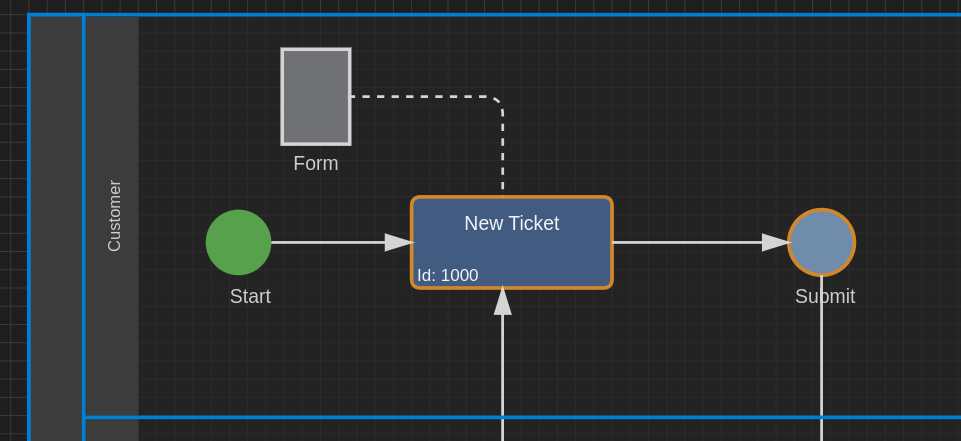Click the "Submit" text label

coord(825,296)
